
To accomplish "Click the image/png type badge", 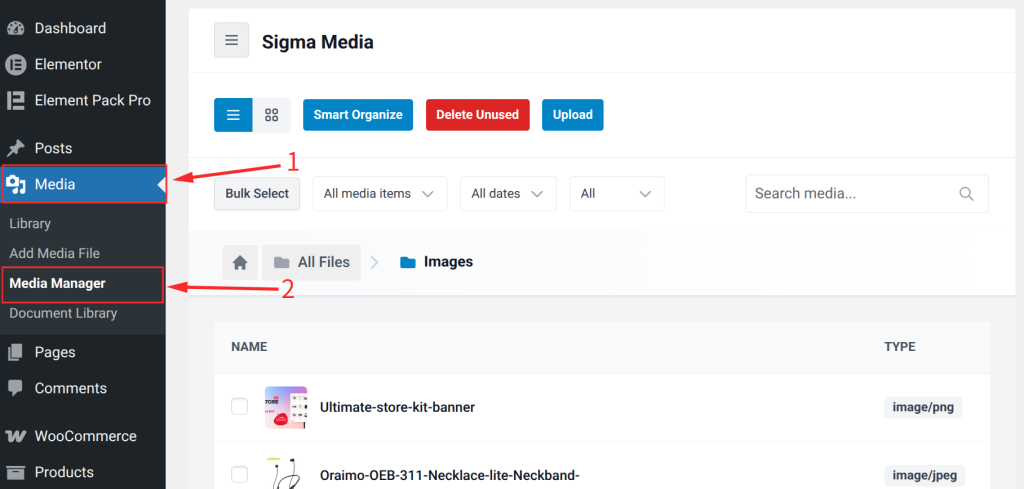I will pyautogui.click(x=923, y=407).
